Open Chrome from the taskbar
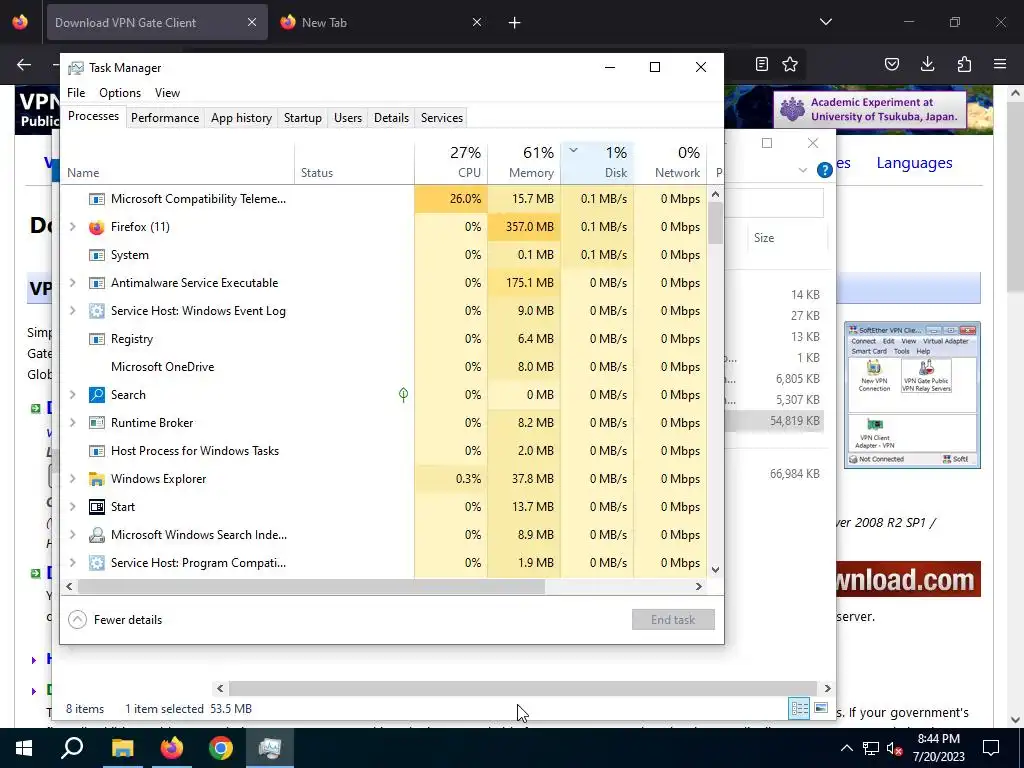This screenshot has width=1024, height=768. coord(221,748)
